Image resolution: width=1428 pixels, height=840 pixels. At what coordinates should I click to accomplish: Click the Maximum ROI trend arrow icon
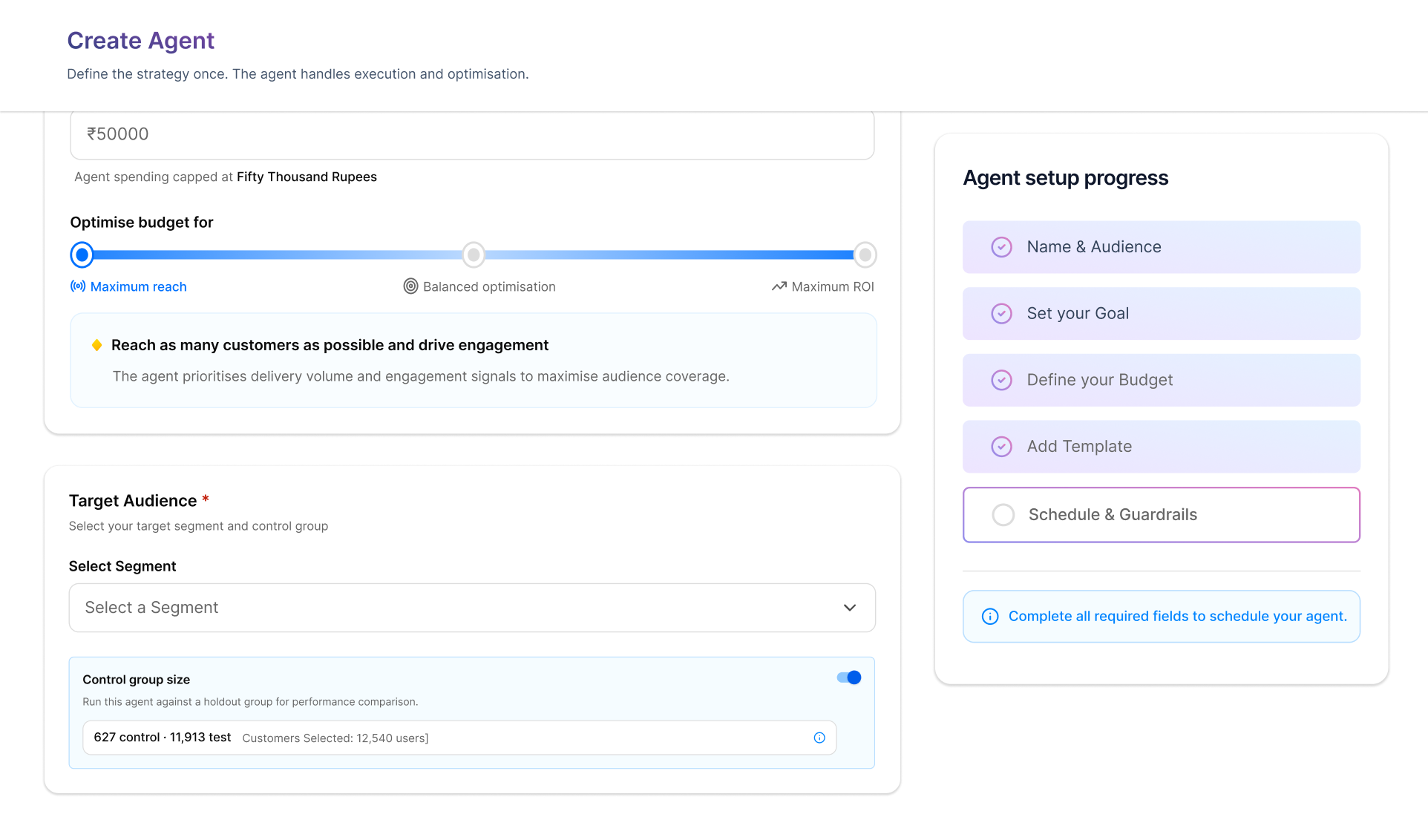779,286
